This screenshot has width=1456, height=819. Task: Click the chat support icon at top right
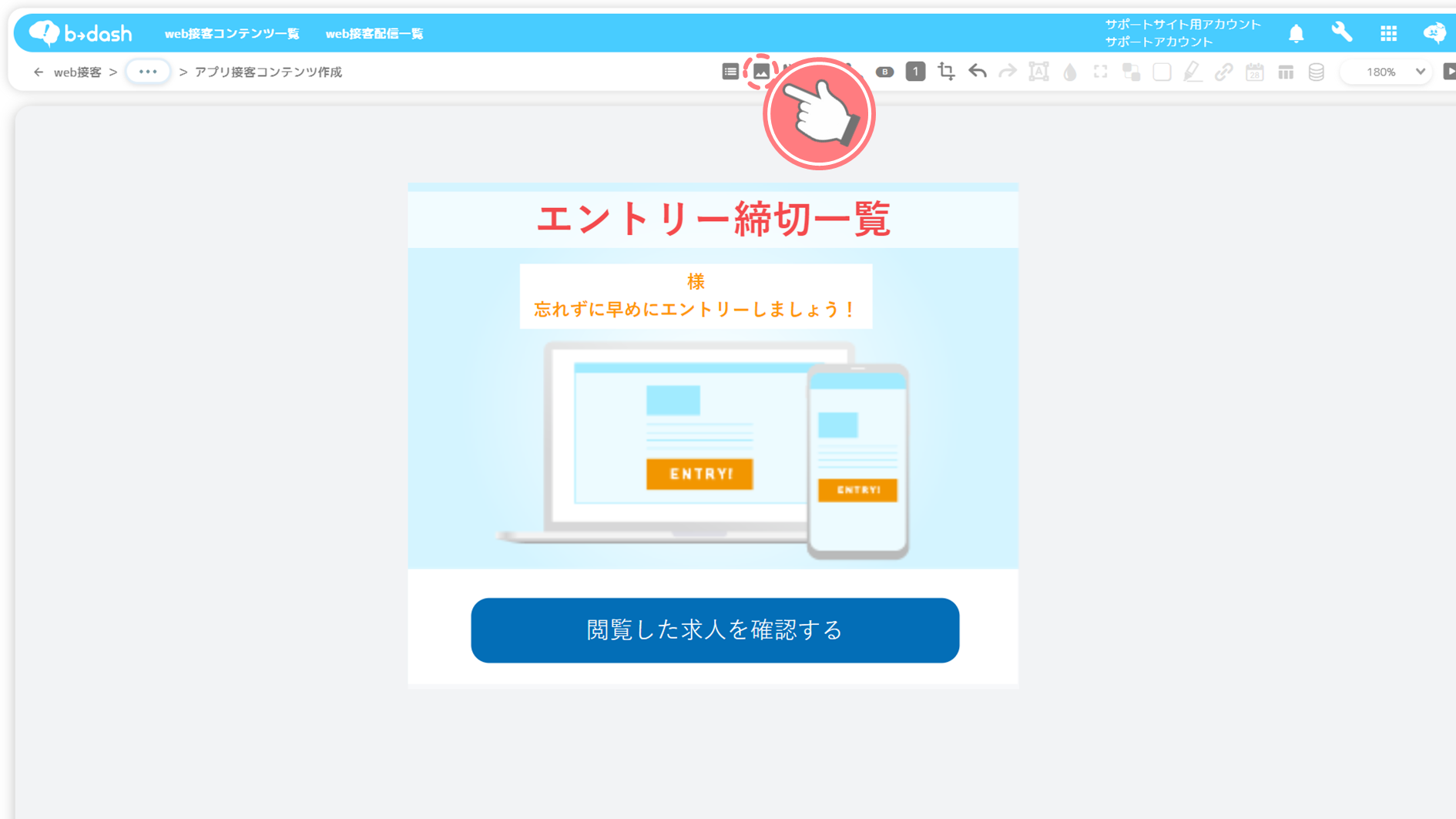(1434, 33)
